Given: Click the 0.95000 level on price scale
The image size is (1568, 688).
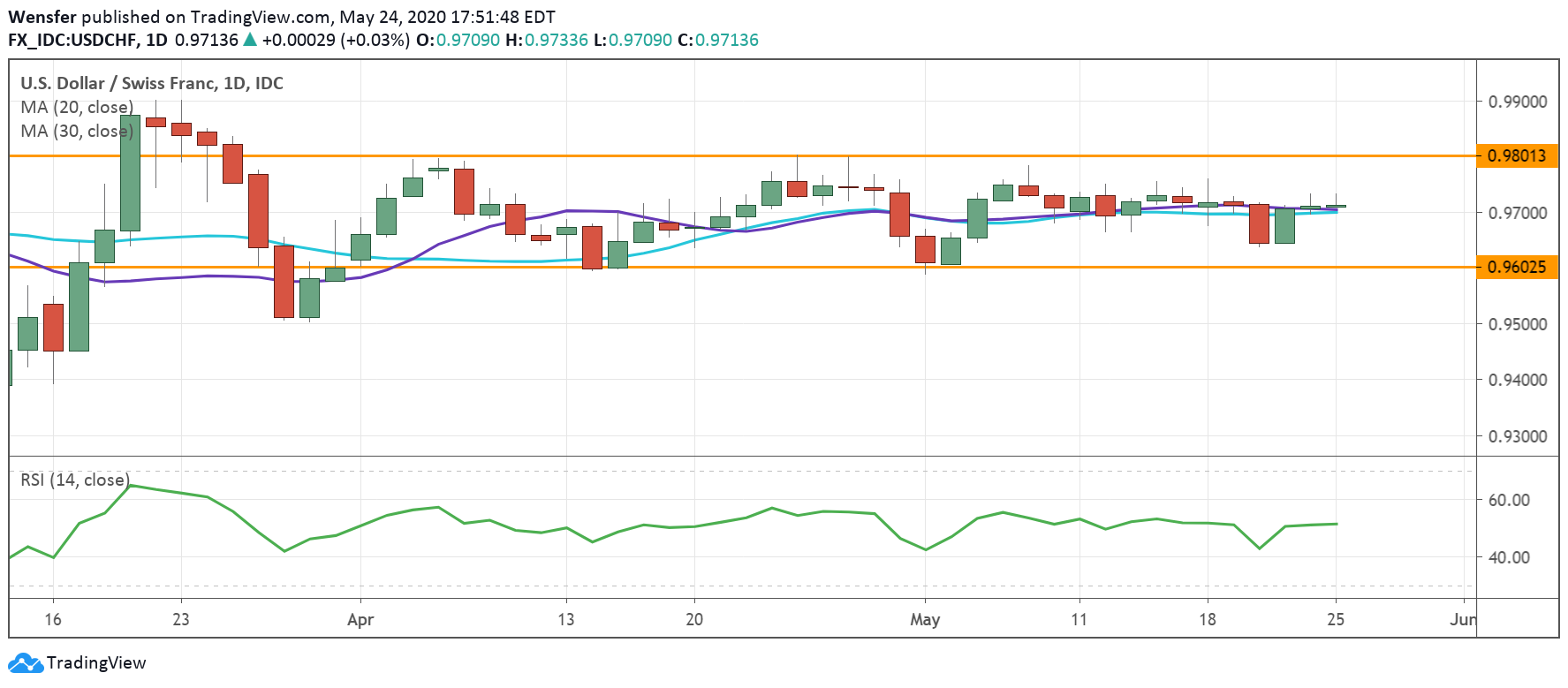Looking at the screenshot, I should (x=1518, y=324).
